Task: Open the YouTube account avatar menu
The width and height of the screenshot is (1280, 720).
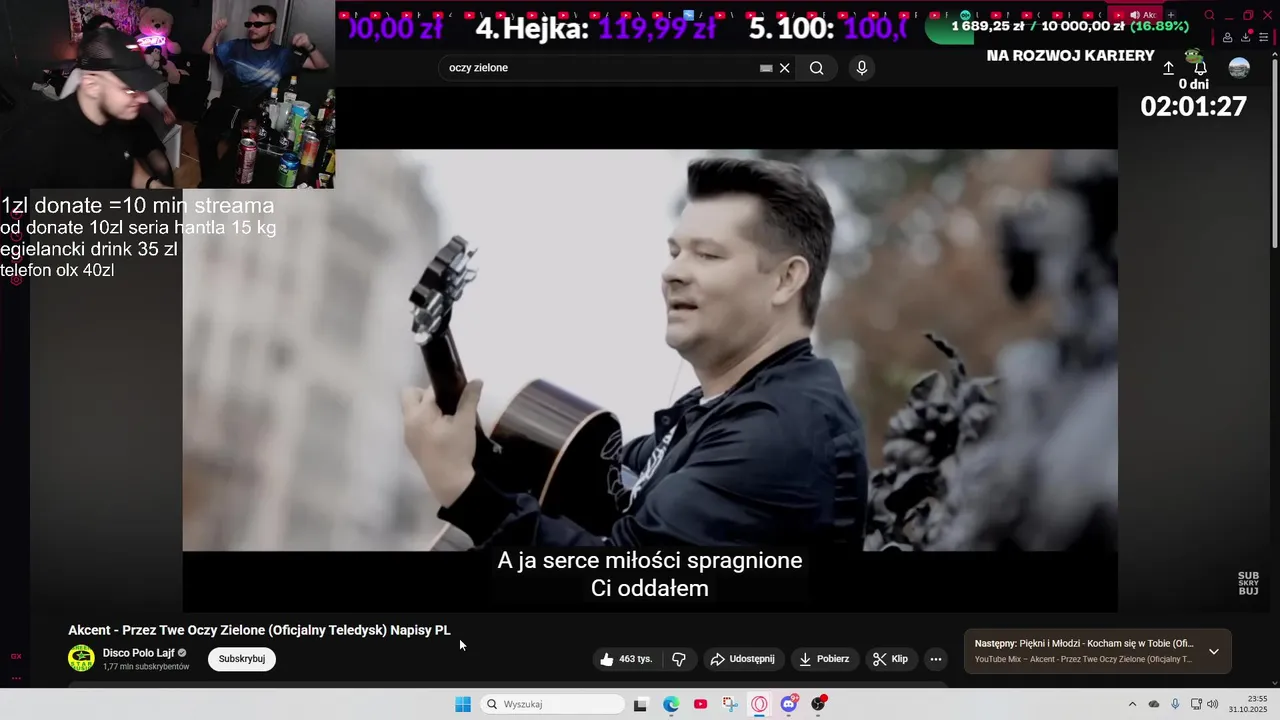Action: click(1239, 68)
